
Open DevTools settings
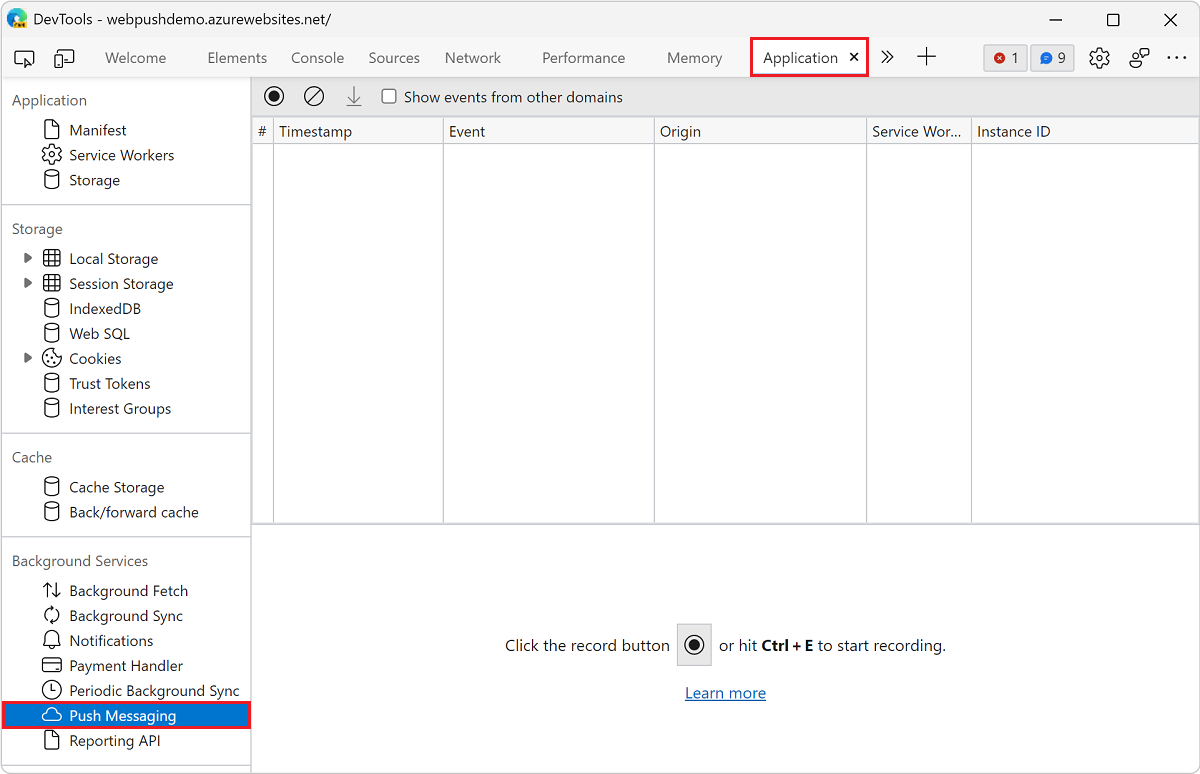tap(1099, 58)
